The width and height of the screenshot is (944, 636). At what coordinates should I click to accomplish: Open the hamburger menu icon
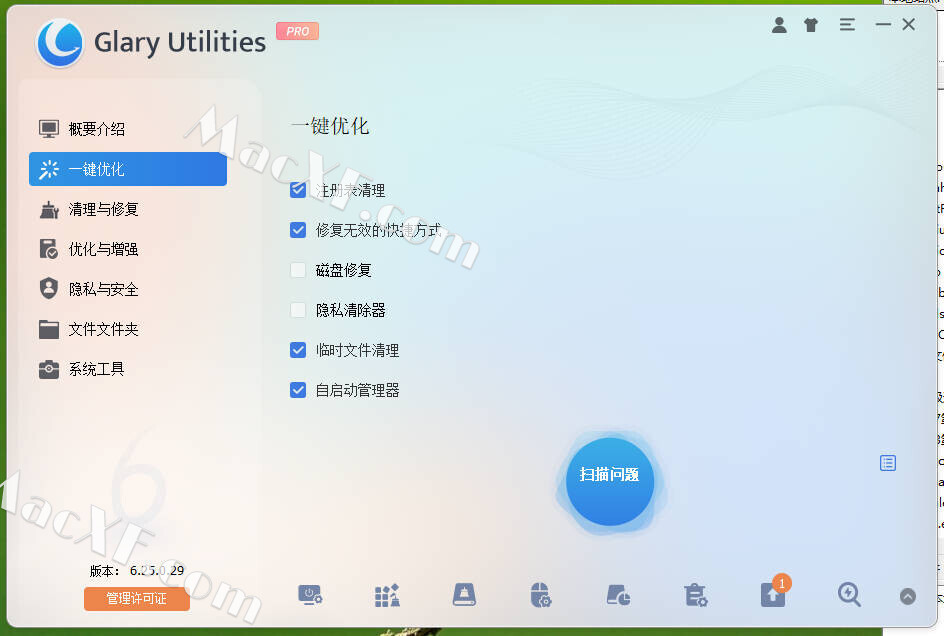click(847, 25)
